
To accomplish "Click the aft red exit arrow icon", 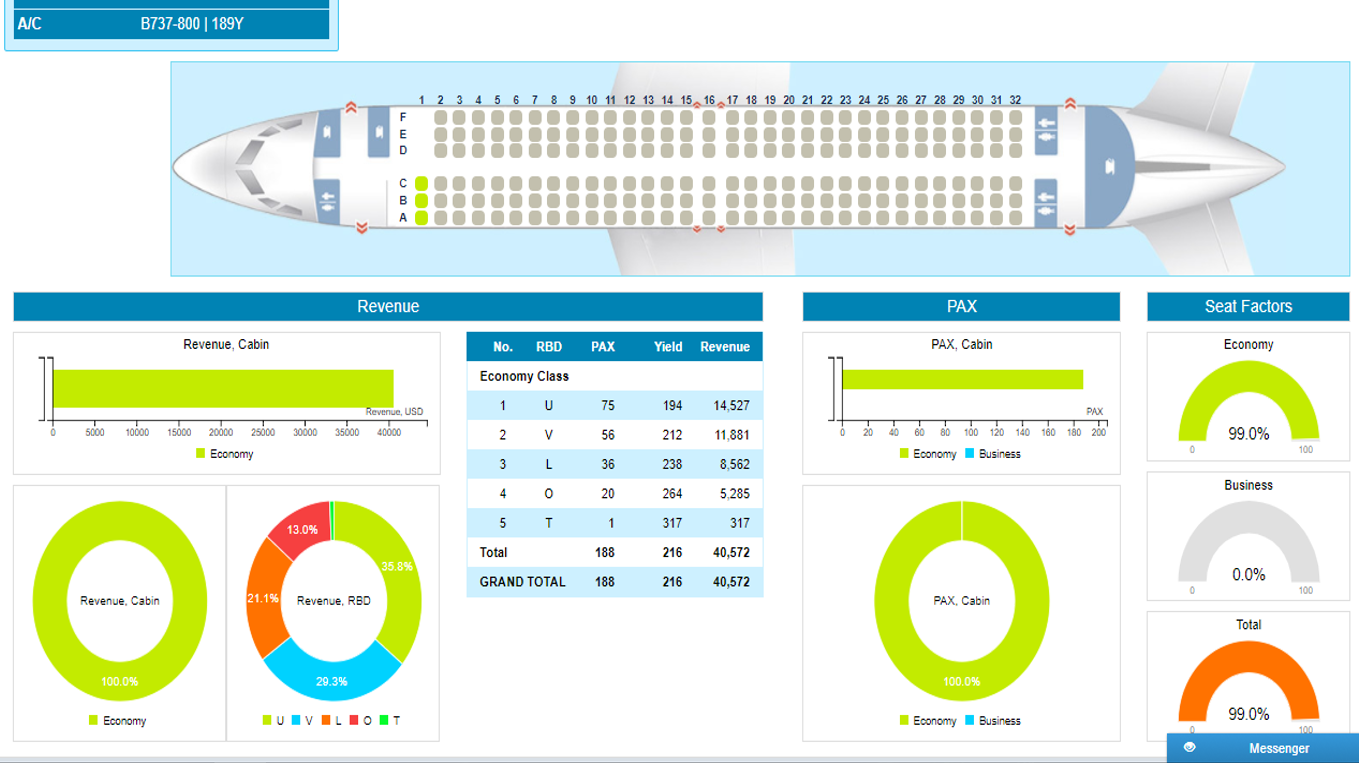I will click(x=1070, y=102).
